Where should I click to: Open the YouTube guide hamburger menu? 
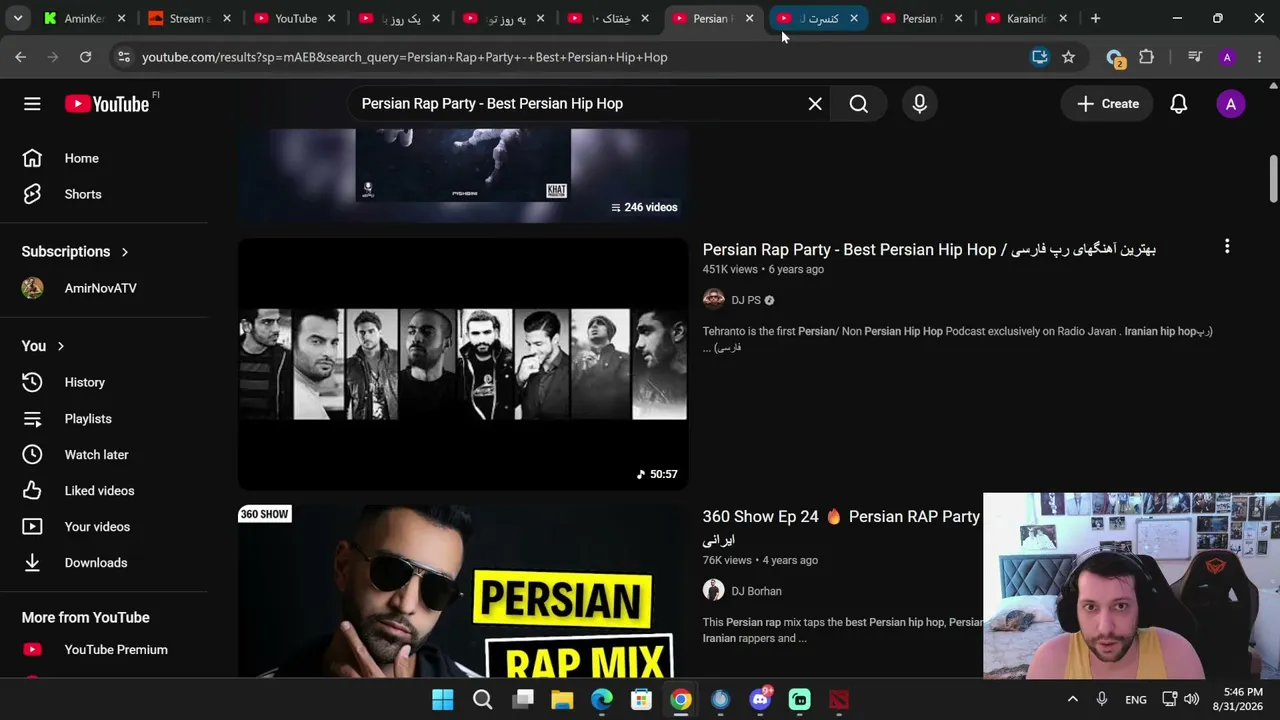[32, 104]
